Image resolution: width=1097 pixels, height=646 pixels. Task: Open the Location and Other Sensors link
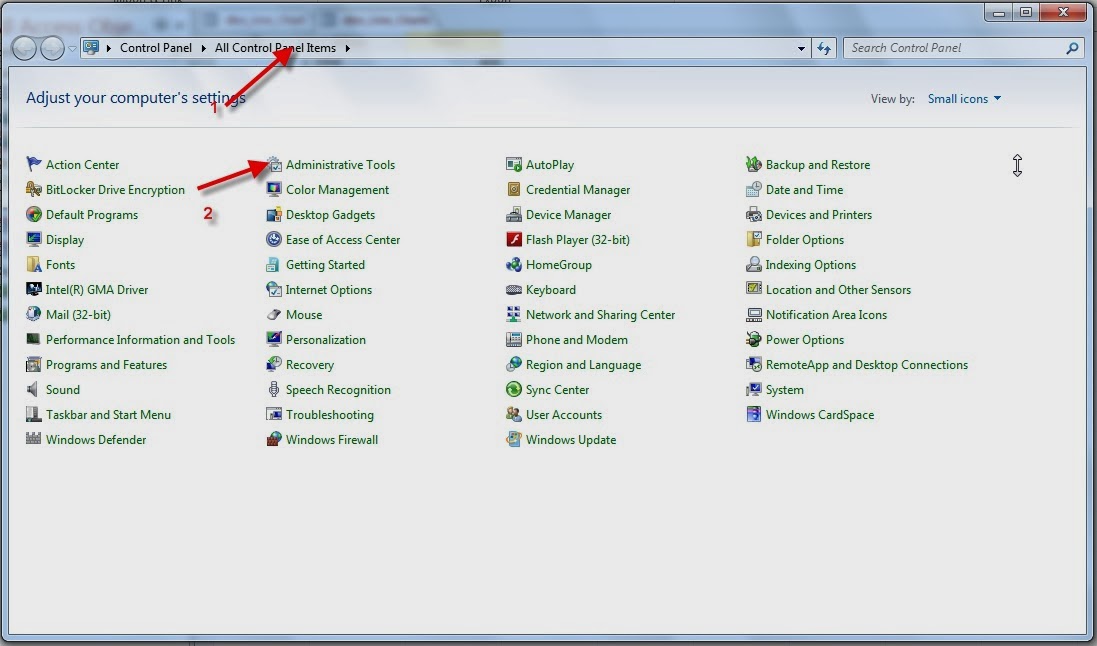pyautogui.click(x=838, y=290)
